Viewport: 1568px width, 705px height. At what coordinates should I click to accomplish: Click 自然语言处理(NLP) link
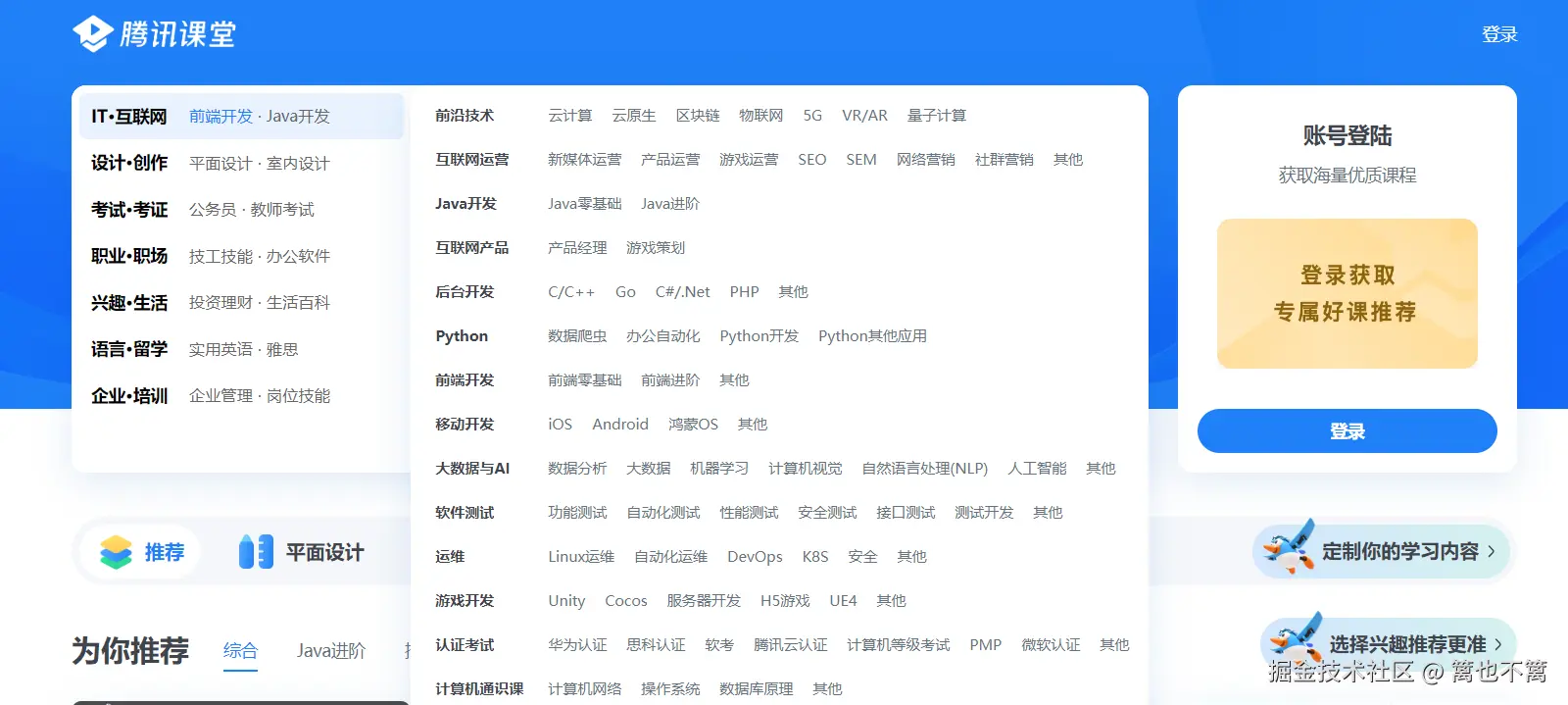(924, 469)
